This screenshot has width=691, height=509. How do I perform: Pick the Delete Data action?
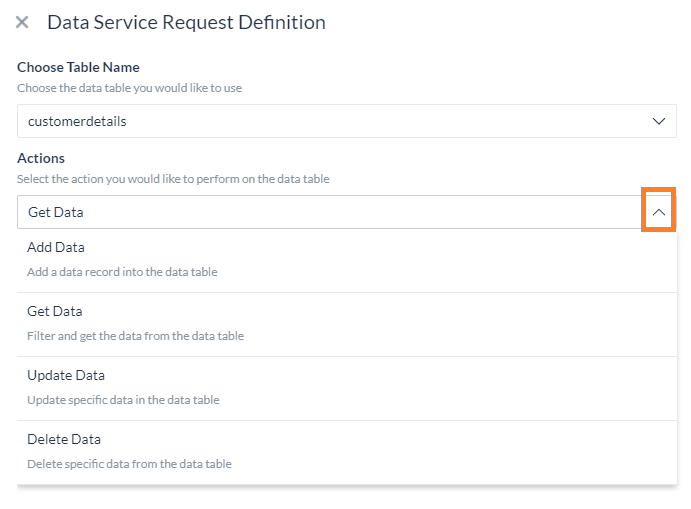pos(347,452)
